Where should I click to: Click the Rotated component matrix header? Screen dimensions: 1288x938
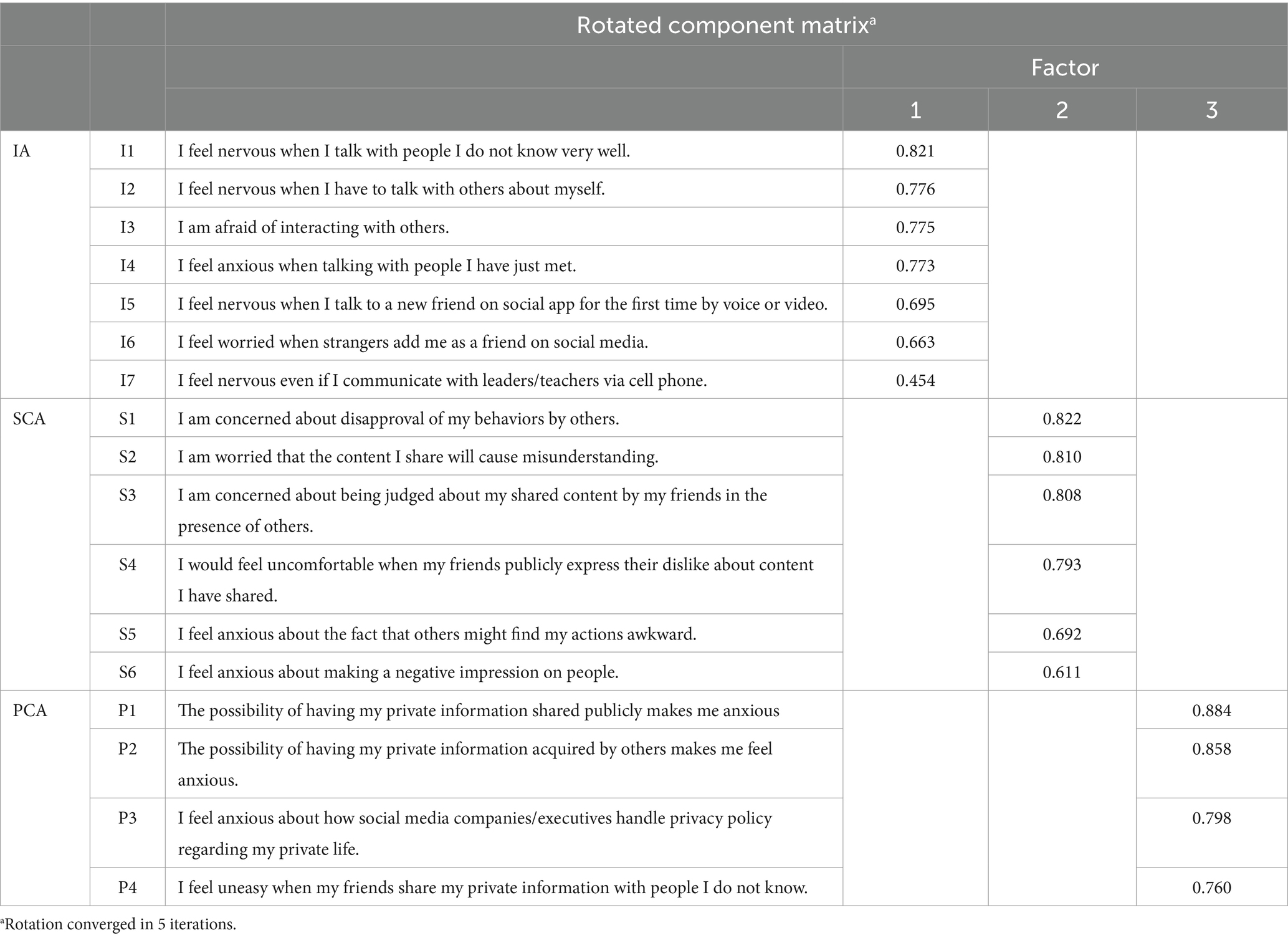[726, 25]
